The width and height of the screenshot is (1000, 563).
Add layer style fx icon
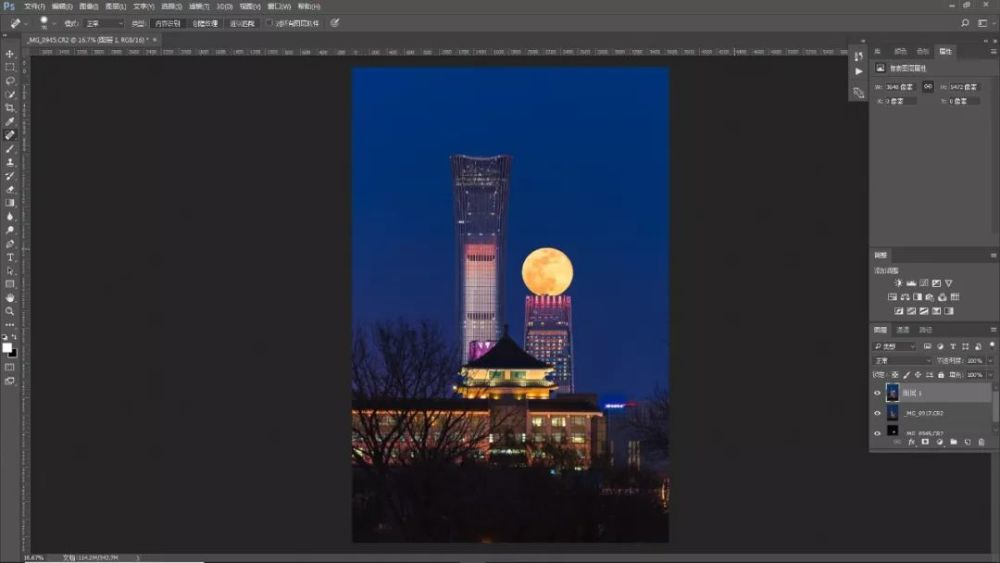pyautogui.click(x=911, y=442)
